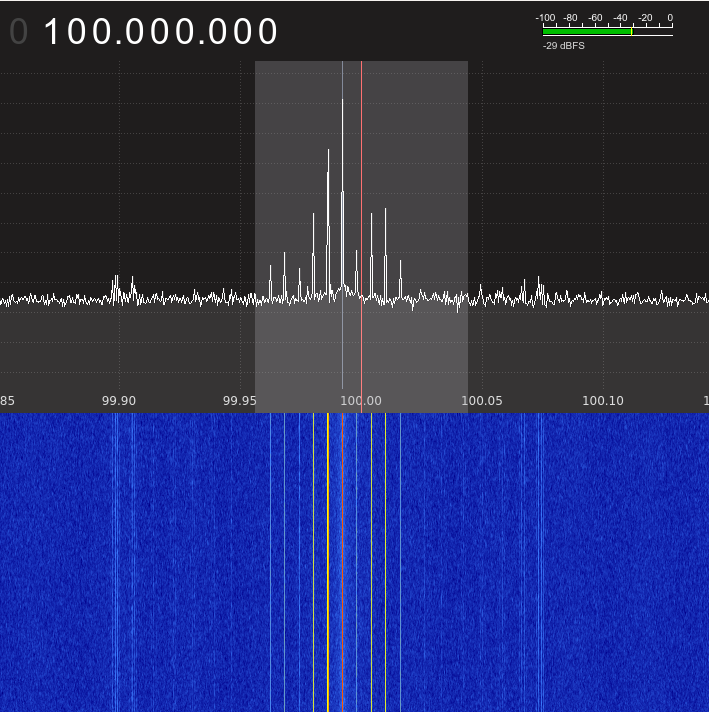The image size is (709, 712).
Task: Click the -100 mark on the meter scale
Action: (545, 18)
